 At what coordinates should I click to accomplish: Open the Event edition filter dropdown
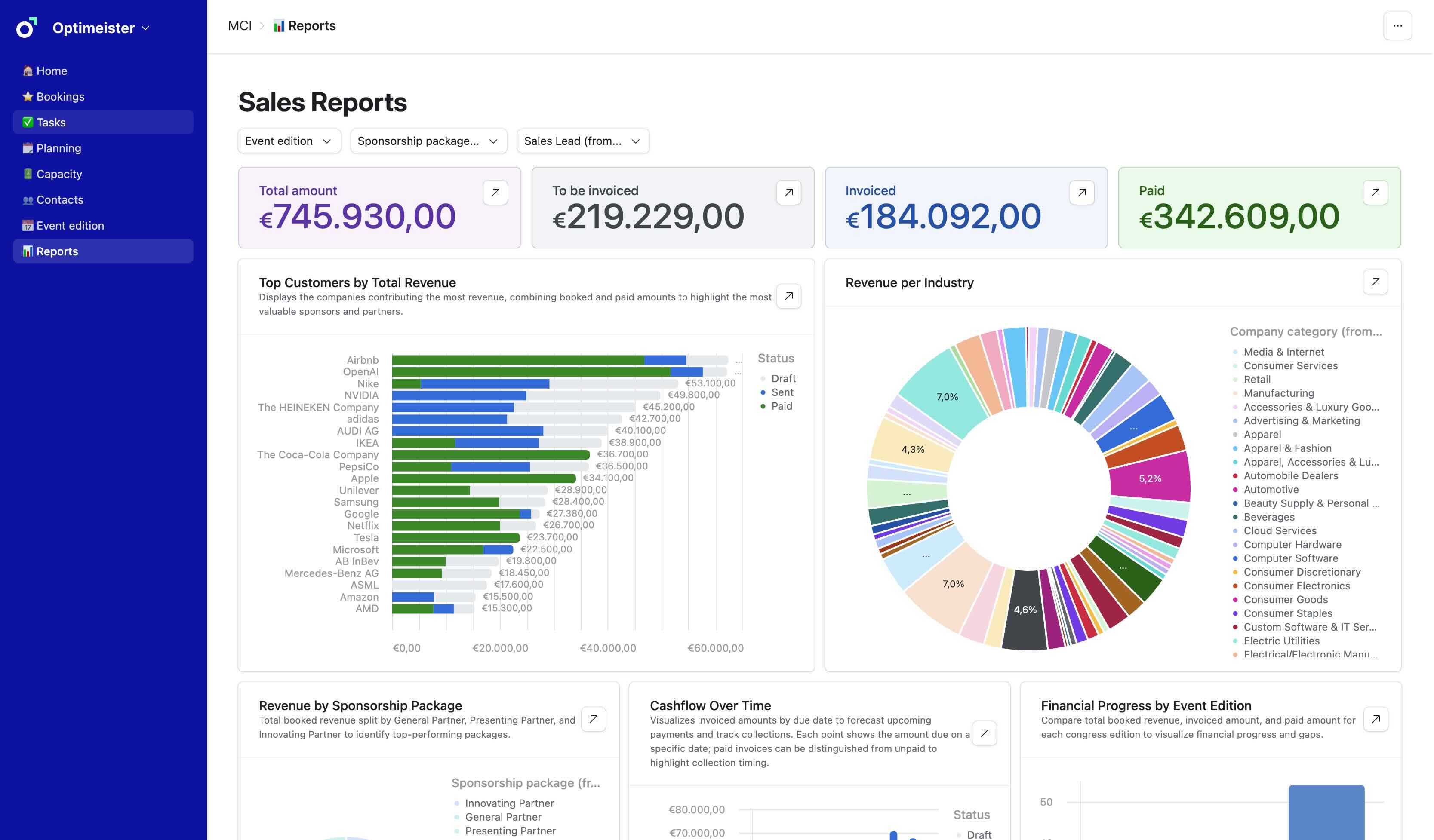click(x=289, y=141)
